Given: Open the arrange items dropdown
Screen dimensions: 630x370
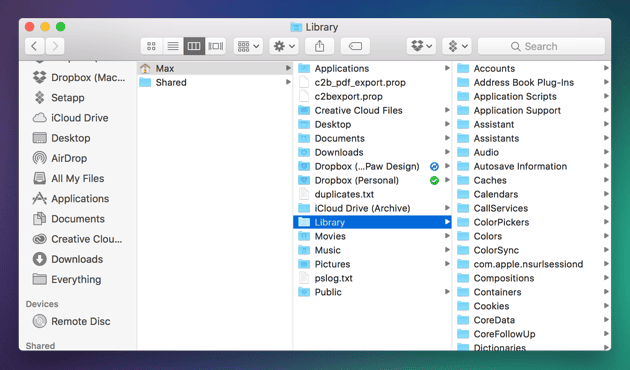Looking at the screenshot, I should tap(248, 46).
